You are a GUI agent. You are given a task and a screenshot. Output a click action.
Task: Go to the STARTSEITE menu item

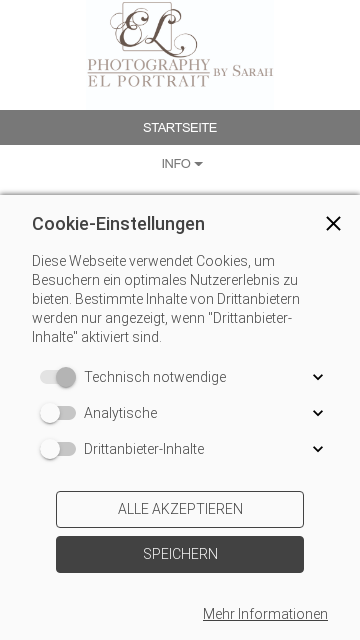point(180,127)
